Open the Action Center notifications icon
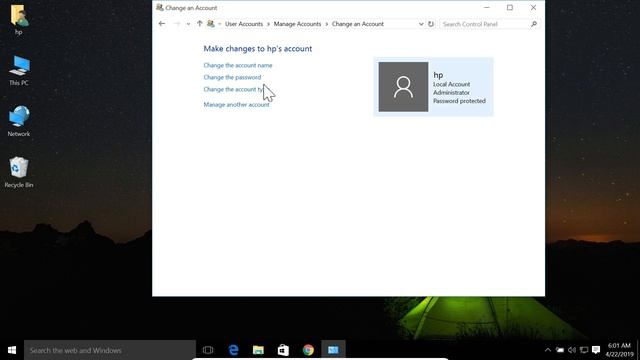The height and width of the screenshot is (360, 640). (x=596, y=350)
